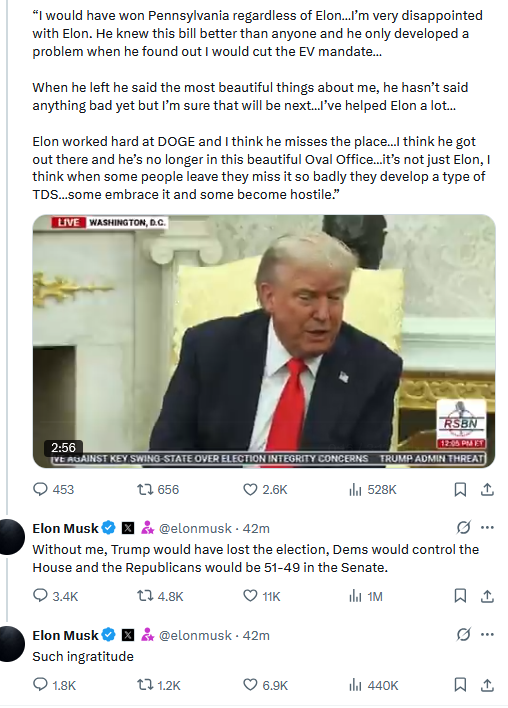The width and height of the screenshot is (508, 708).
Task: Open more options on 'Such ingratitude' post
Action: [x=487, y=634]
